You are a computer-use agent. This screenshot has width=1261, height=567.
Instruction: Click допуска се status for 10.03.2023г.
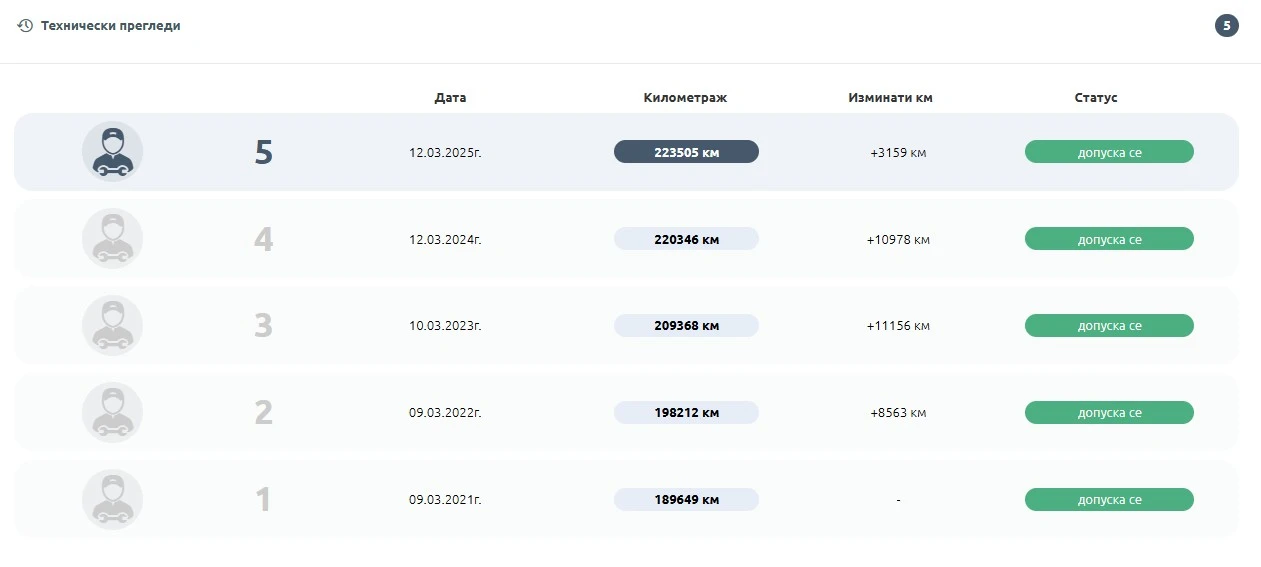click(1109, 326)
